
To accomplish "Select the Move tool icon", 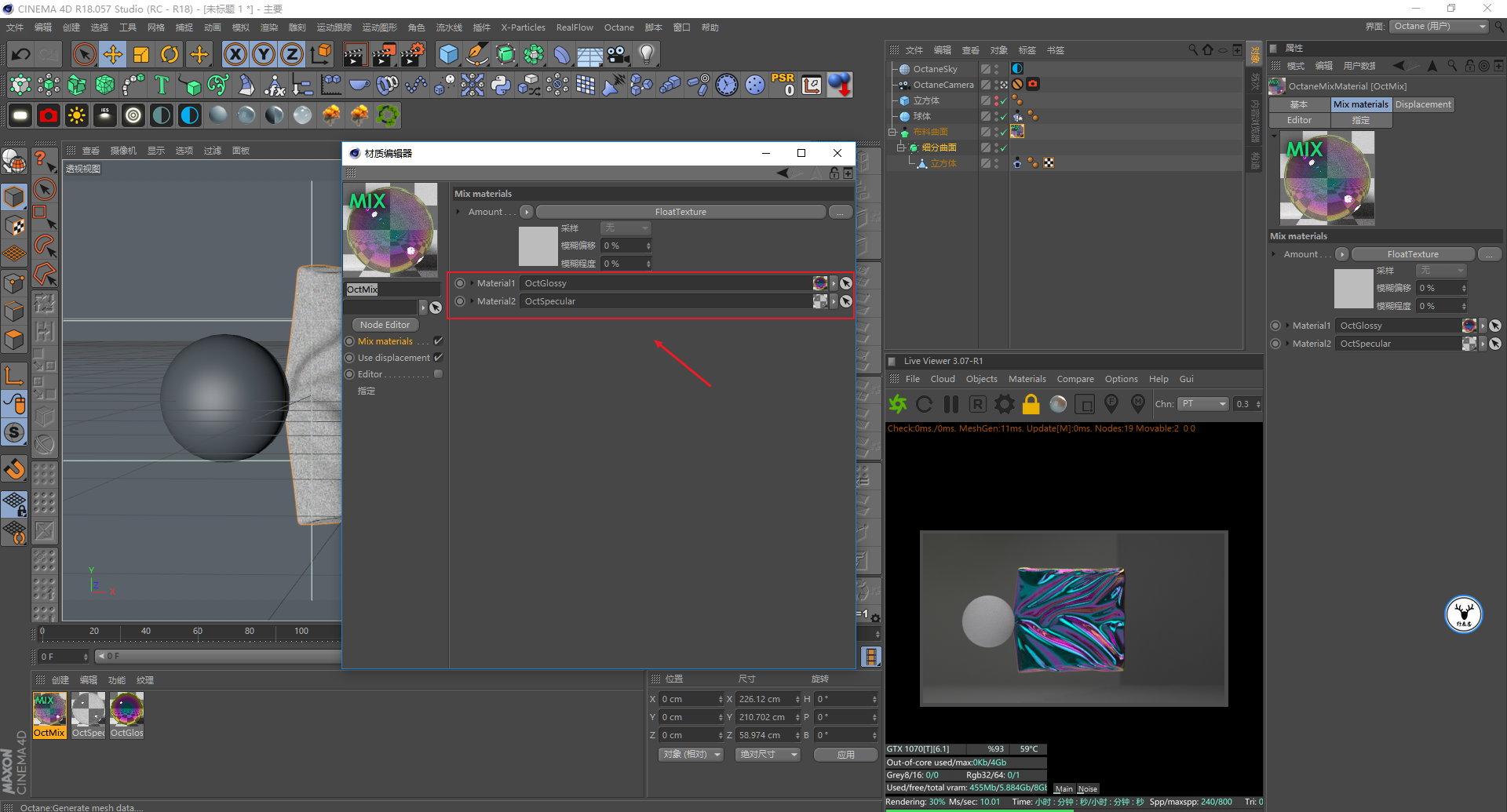I will (x=113, y=54).
